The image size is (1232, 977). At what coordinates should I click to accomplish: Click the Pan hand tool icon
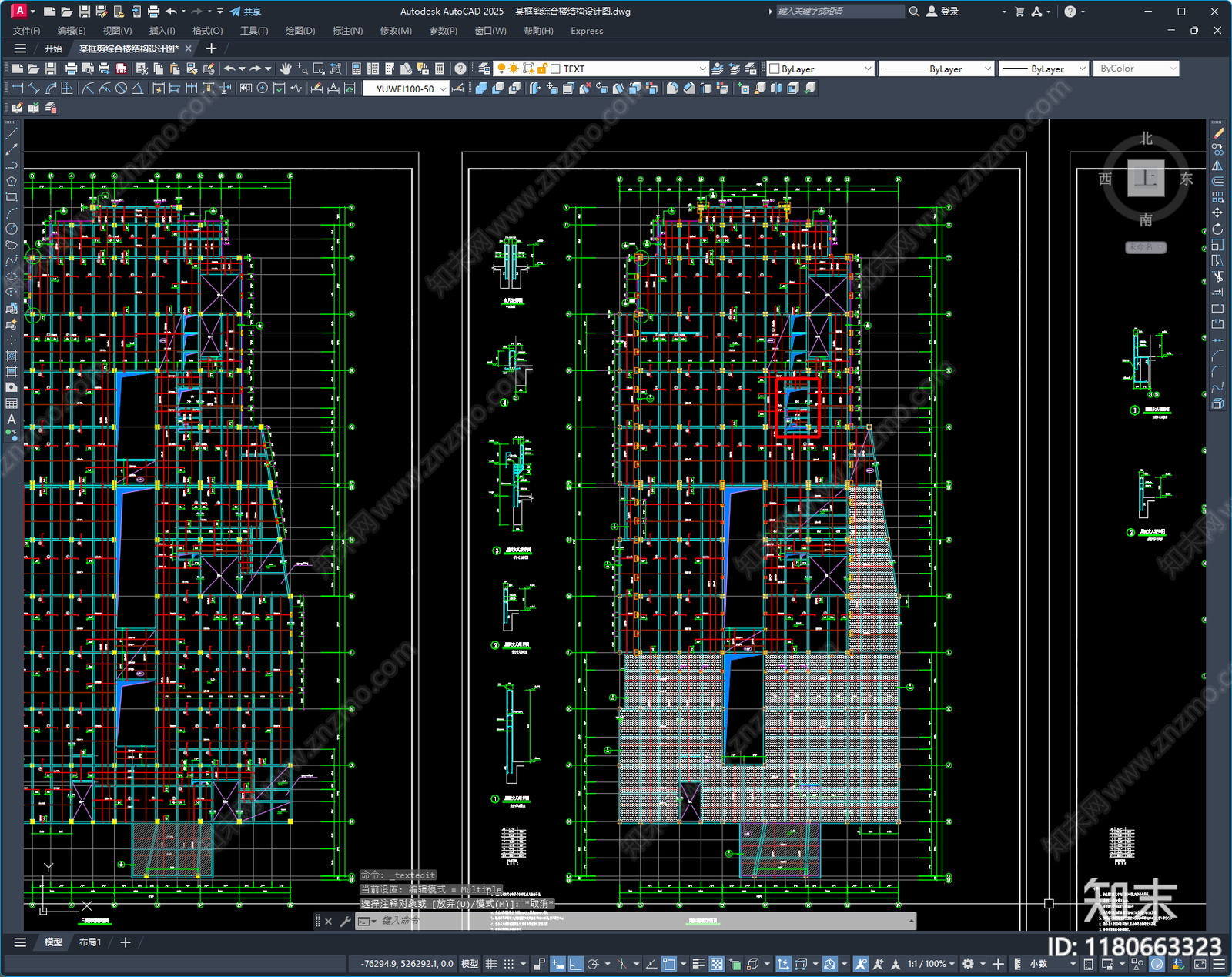[286, 69]
